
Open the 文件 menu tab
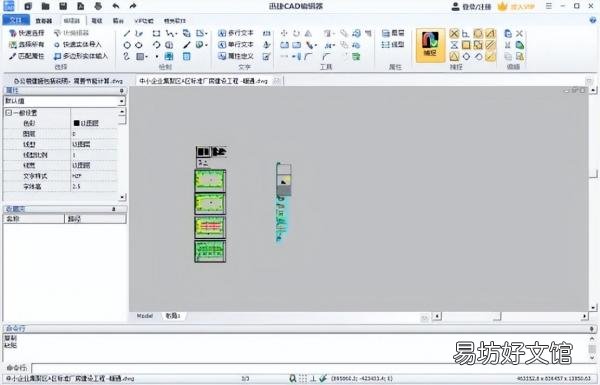16,20
